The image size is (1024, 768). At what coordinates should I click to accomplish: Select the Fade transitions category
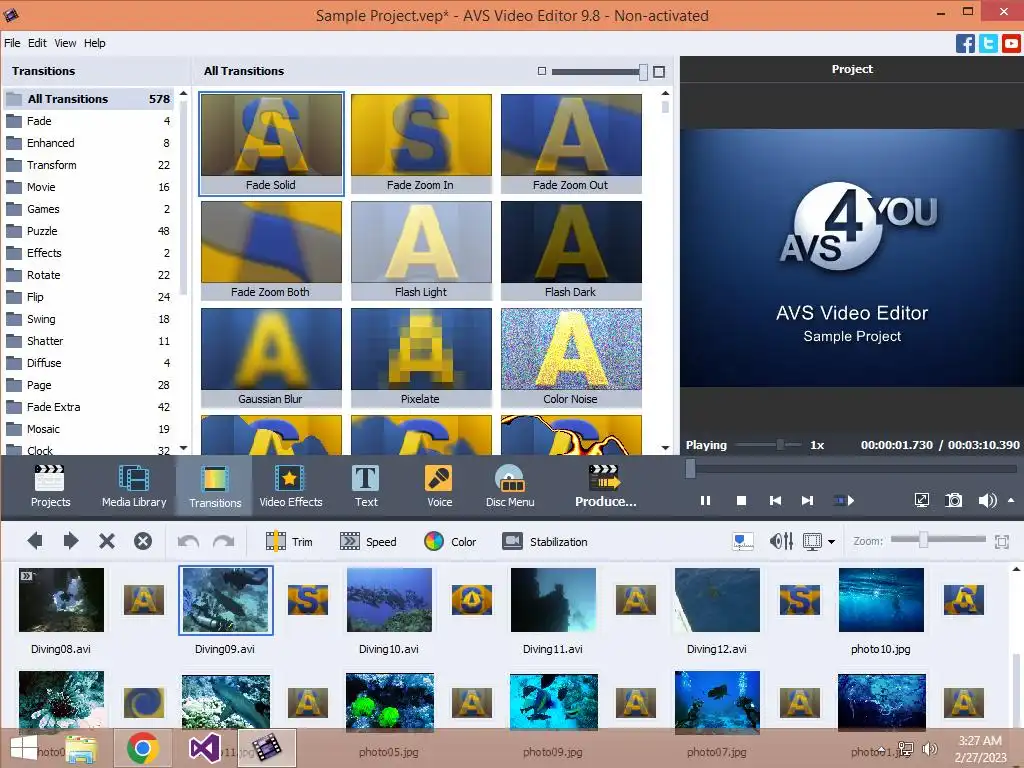tap(88, 121)
